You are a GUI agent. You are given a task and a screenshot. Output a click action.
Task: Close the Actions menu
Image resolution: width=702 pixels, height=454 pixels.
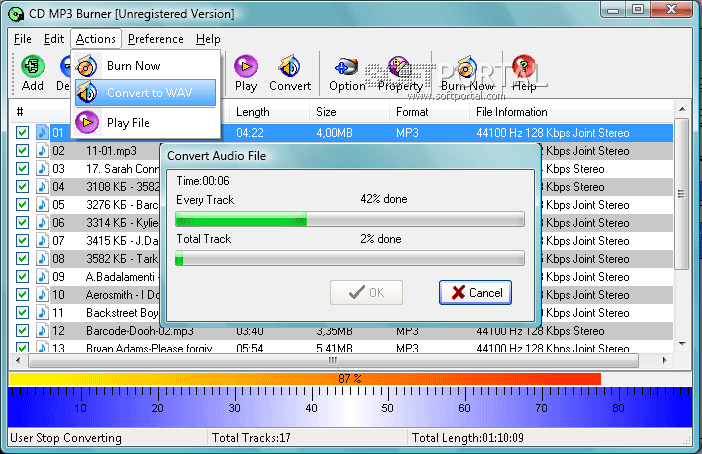[x=96, y=39]
